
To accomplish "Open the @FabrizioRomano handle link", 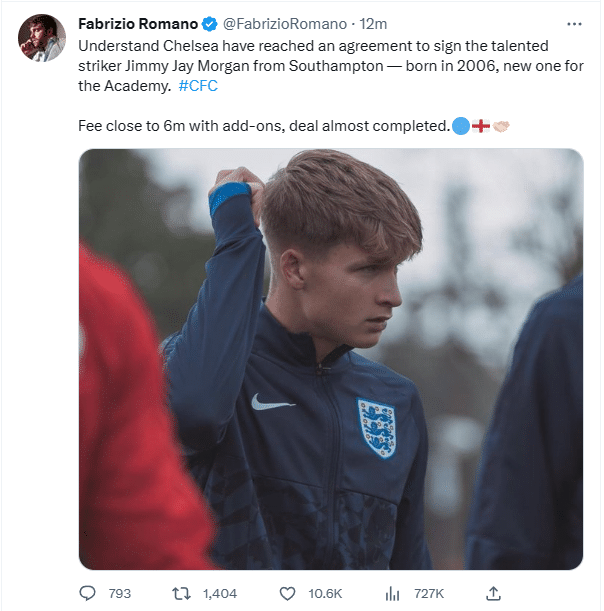I will (x=284, y=23).
